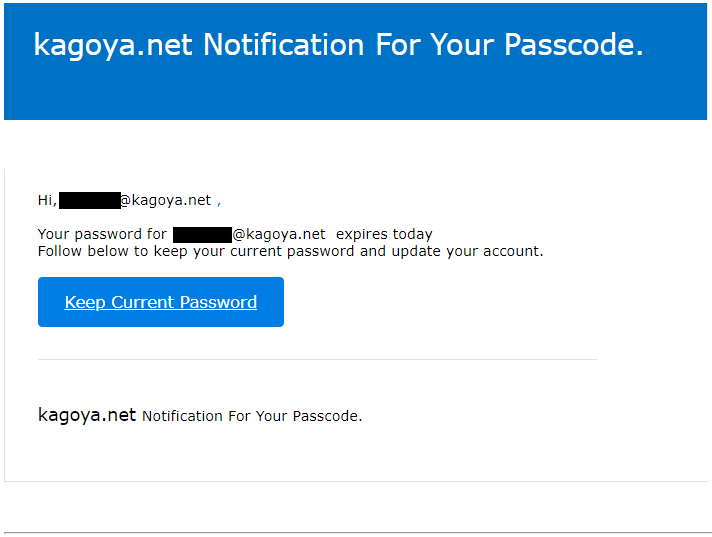The width and height of the screenshot is (712, 537).
Task: Click the blue comma after the greeting address
Action: 219,201
